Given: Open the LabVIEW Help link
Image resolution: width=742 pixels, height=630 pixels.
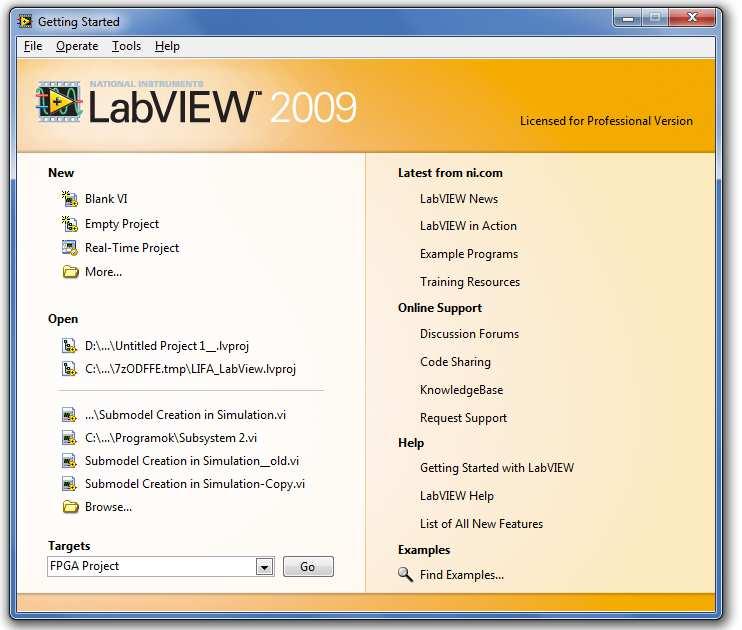Looking at the screenshot, I should [457, 496].
